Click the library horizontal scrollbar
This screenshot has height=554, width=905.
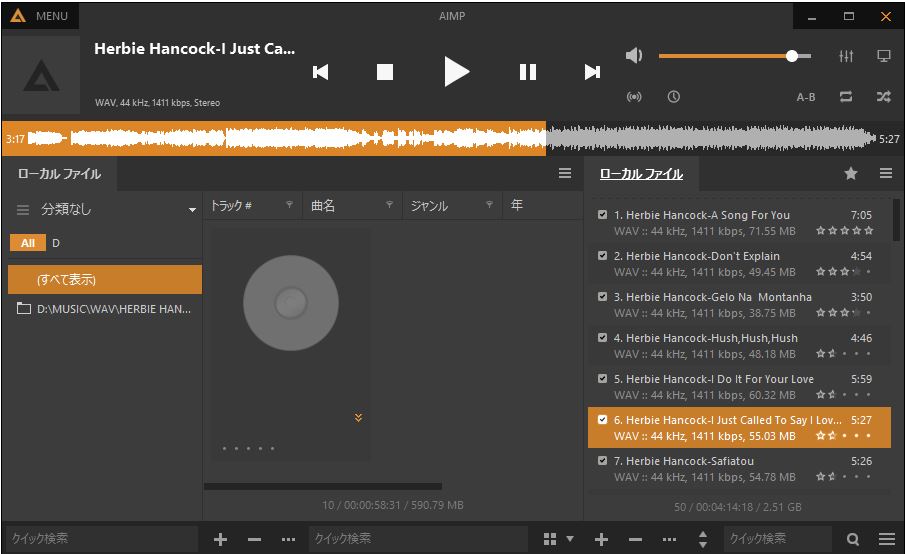coord(323,486)
